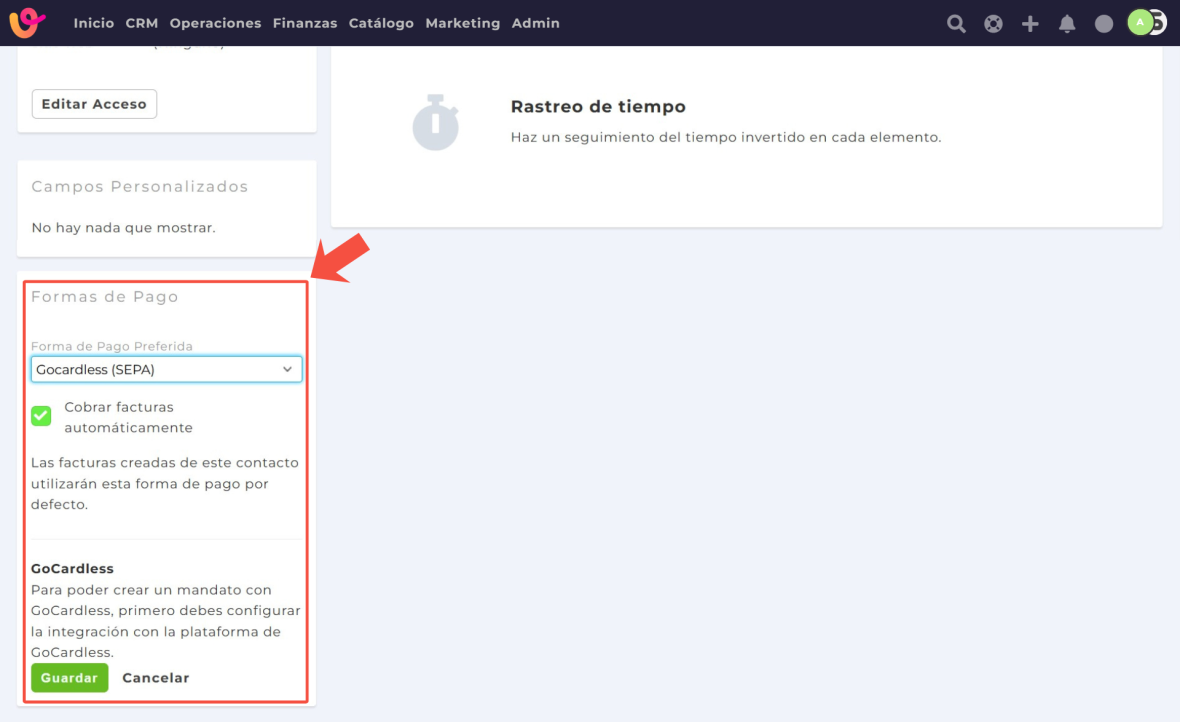Open the Finanzas menu
This screenshot has width=1180, height=722.
pos(305,23)
